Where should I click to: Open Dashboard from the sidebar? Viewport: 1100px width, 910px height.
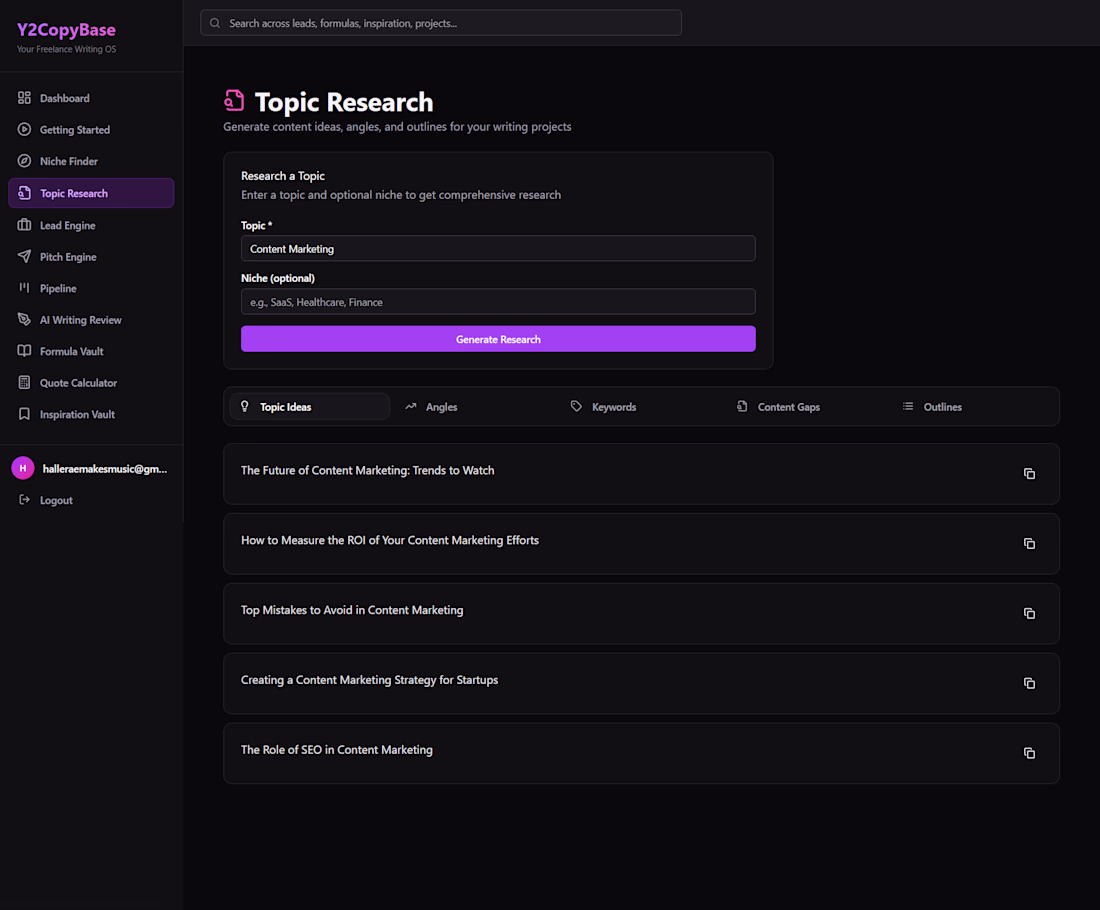tap(64, 98)
